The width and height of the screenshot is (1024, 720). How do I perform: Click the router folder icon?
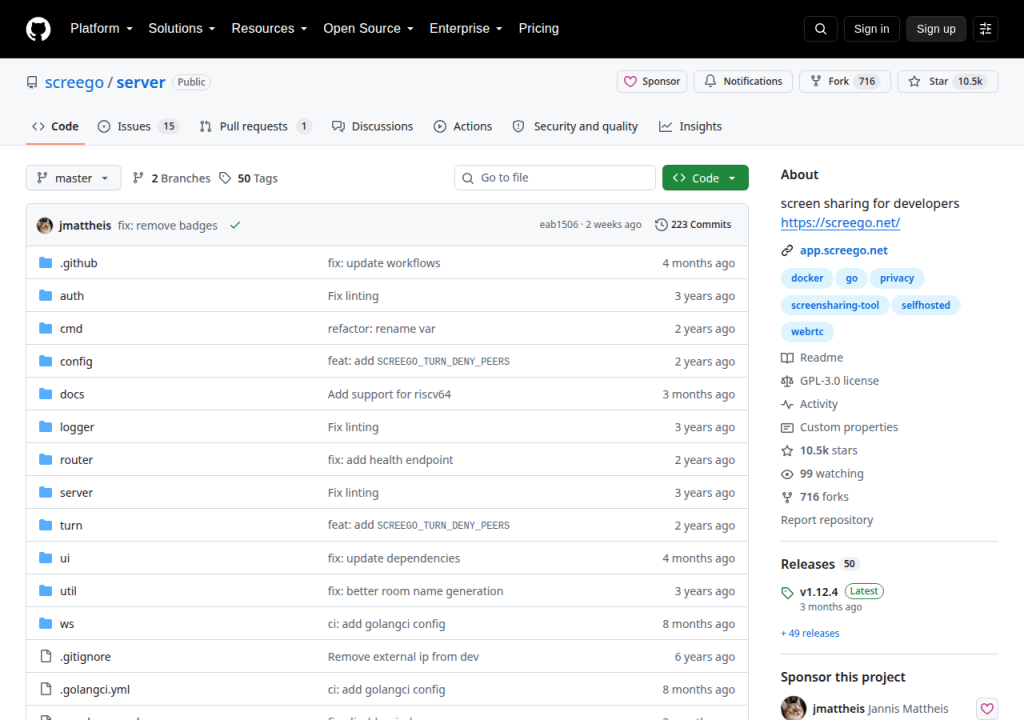pos(45,459)
